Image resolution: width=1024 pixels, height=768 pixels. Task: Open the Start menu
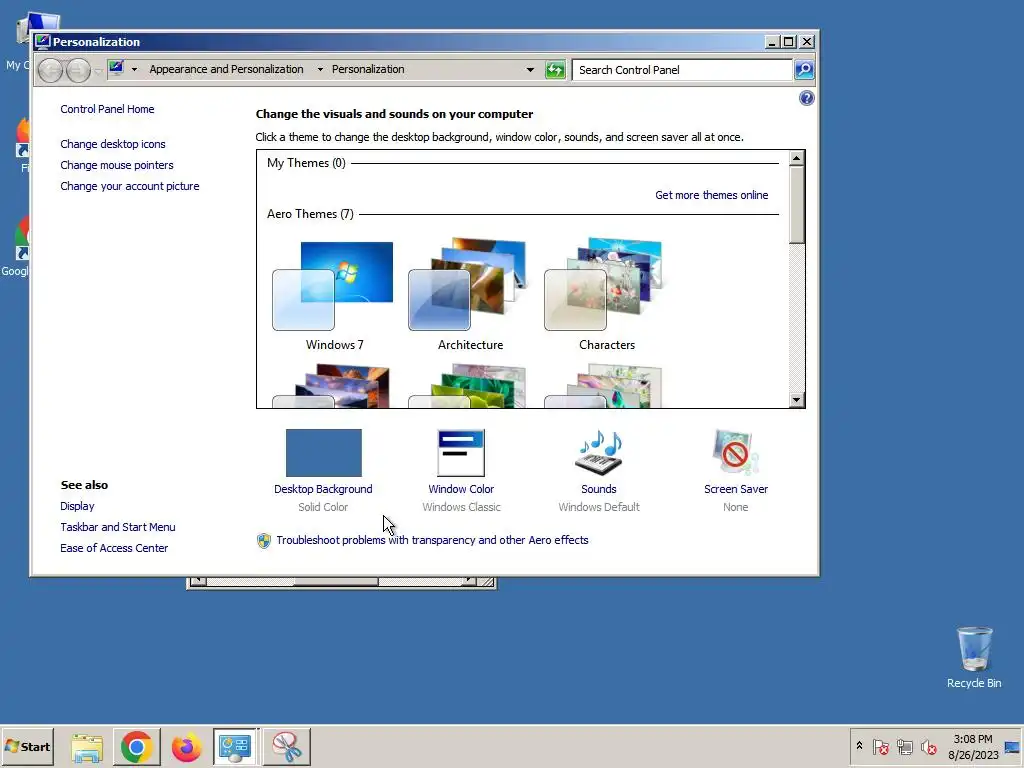click(x=27, y=747)
